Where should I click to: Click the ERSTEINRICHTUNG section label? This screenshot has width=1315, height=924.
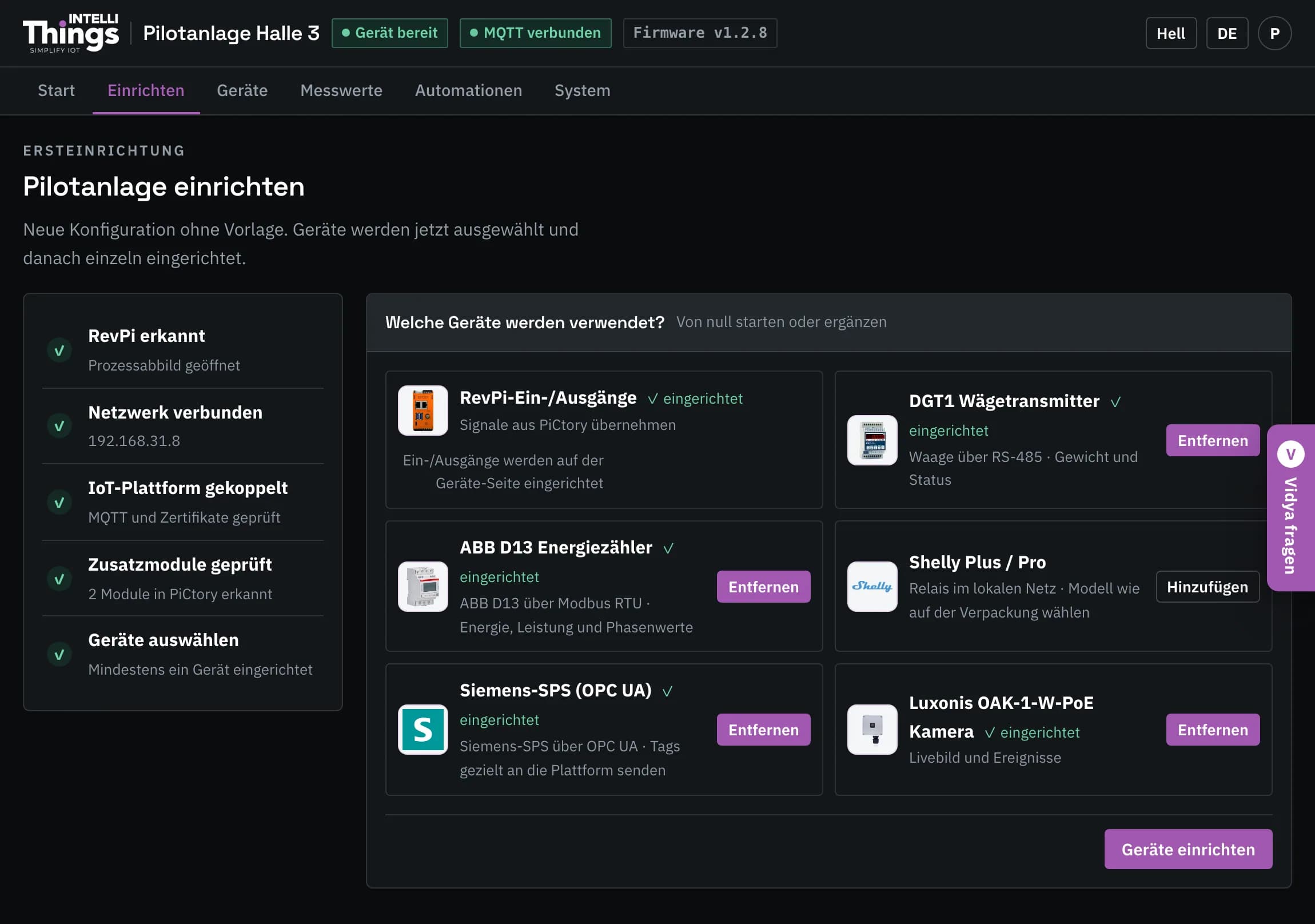click(103, 150)
